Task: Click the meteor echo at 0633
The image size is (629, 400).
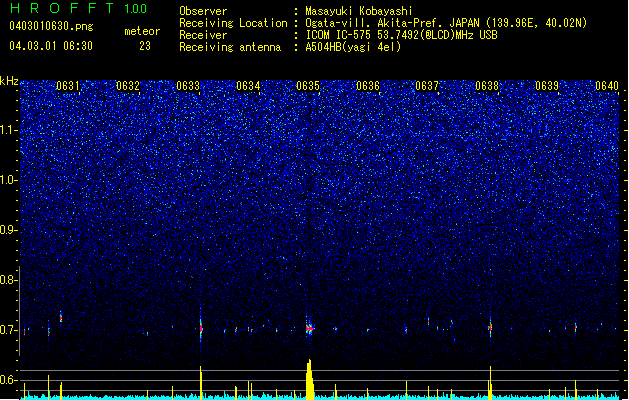Action: 201,327
